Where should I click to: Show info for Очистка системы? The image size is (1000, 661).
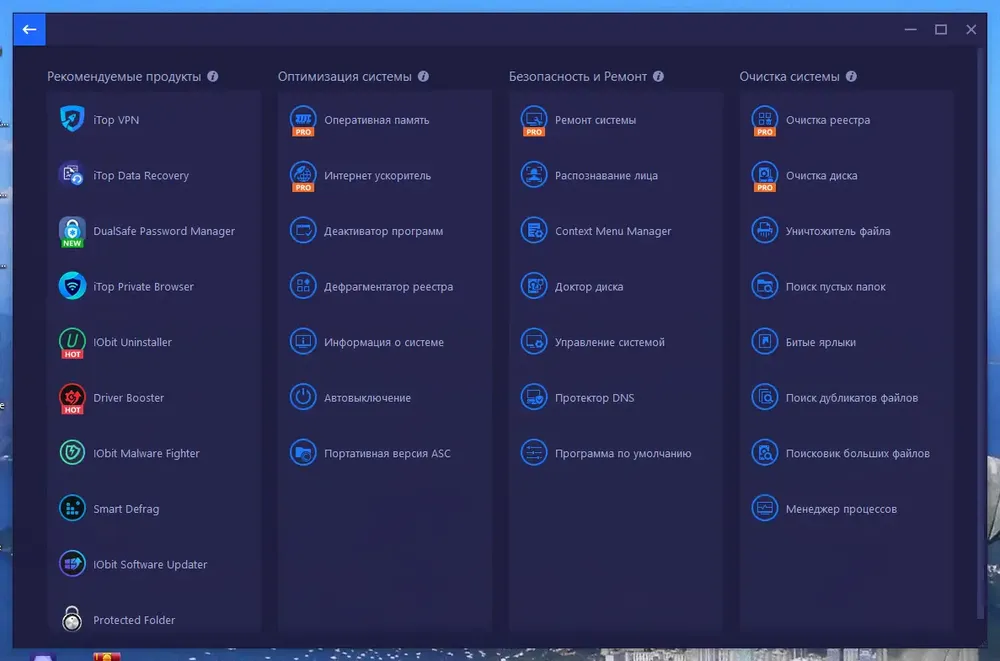851,76
